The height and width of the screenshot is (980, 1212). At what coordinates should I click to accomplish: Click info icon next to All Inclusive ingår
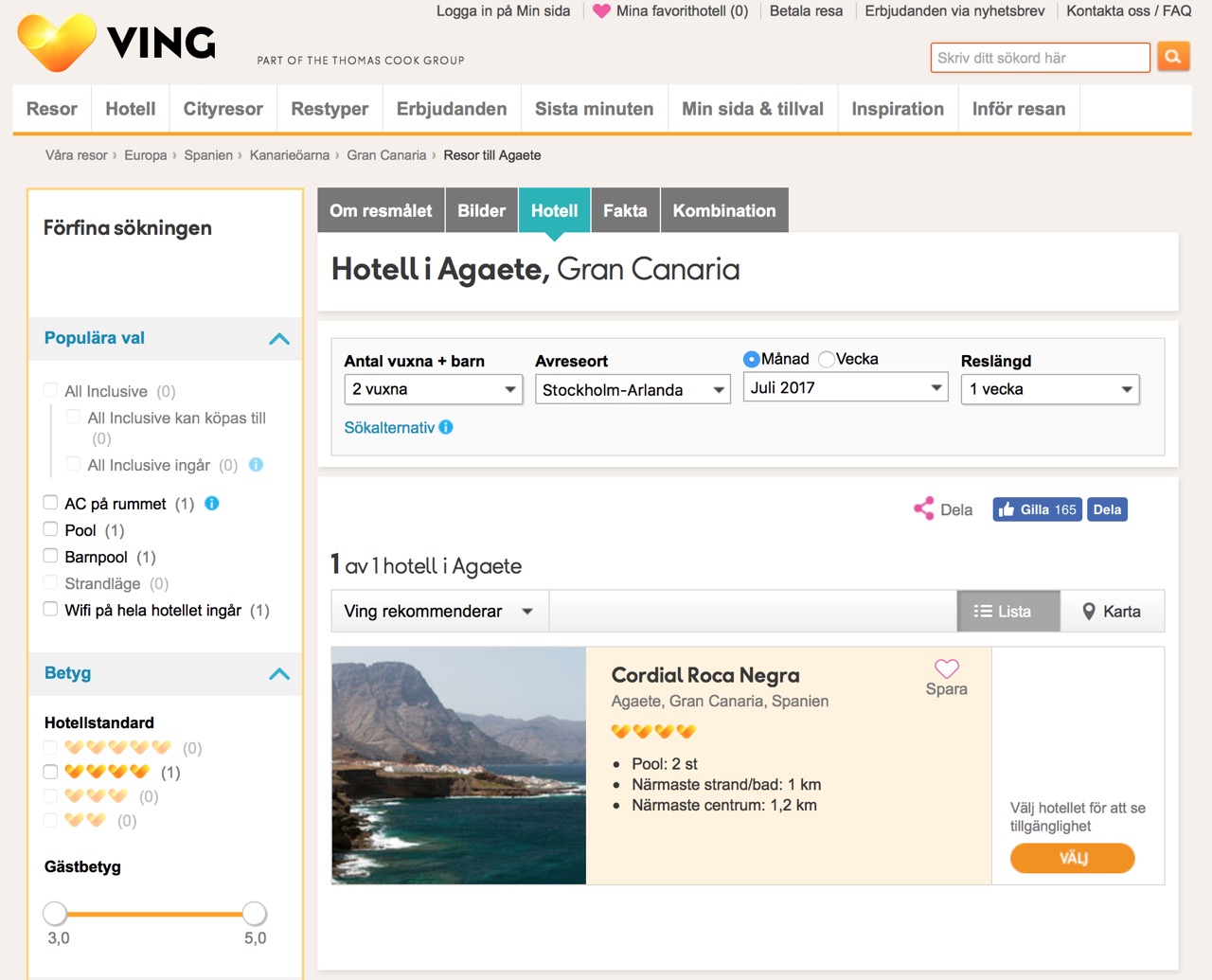pos(256,464)
